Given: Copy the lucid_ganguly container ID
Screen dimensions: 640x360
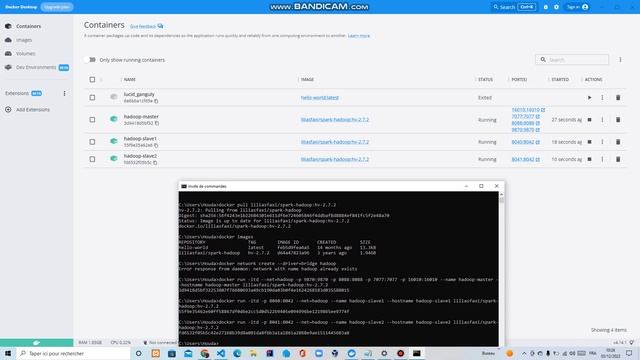Looking at the screenshot, I should [156, 101].
